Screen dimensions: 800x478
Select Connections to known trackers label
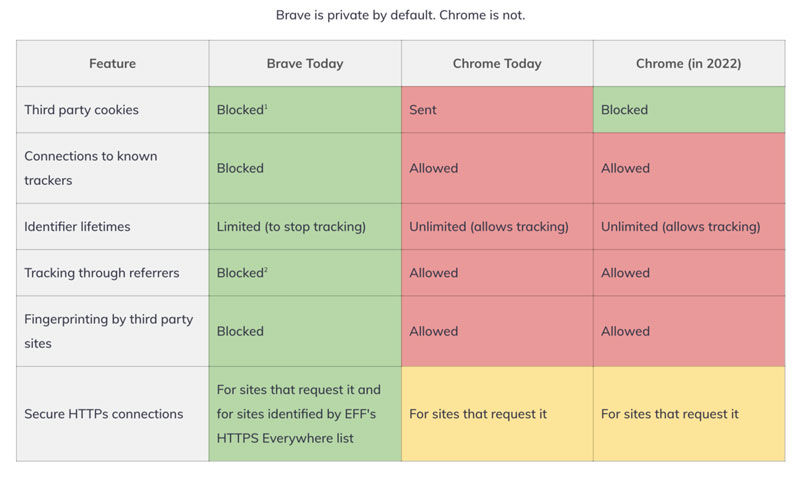tap(91, 168)
